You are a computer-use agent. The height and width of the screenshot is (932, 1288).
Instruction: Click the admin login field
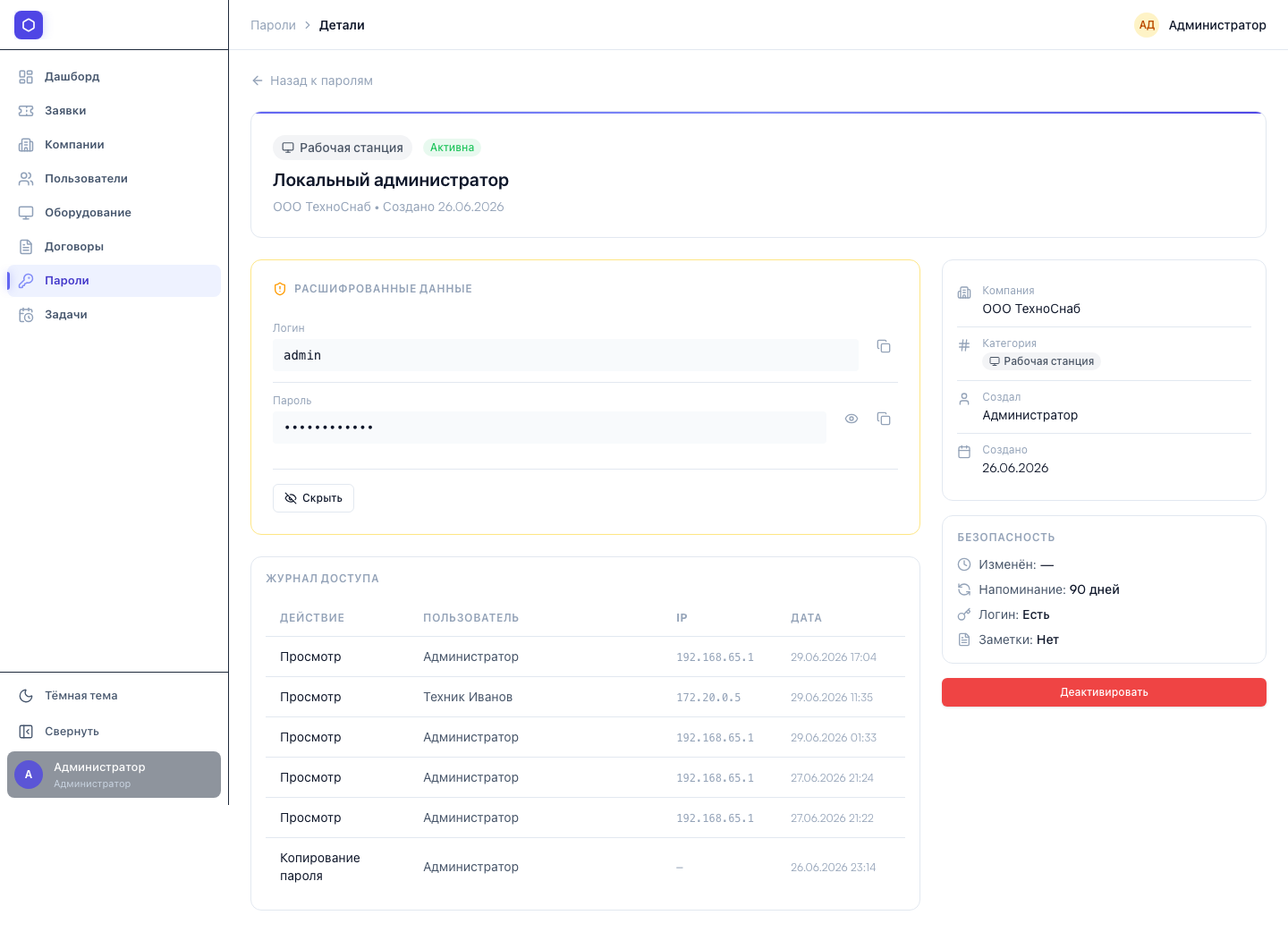click(565, 355)
